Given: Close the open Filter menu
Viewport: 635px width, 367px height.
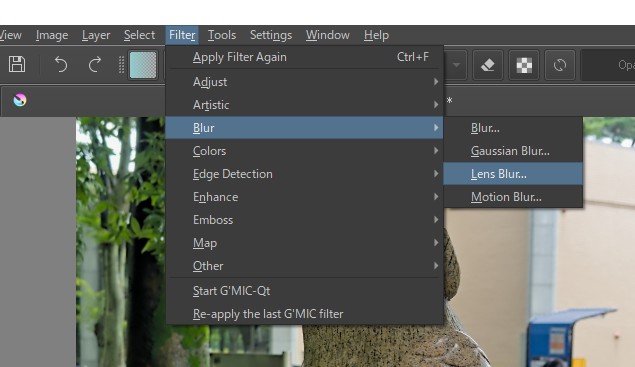Looking at the screenshot, I should 182,35.
